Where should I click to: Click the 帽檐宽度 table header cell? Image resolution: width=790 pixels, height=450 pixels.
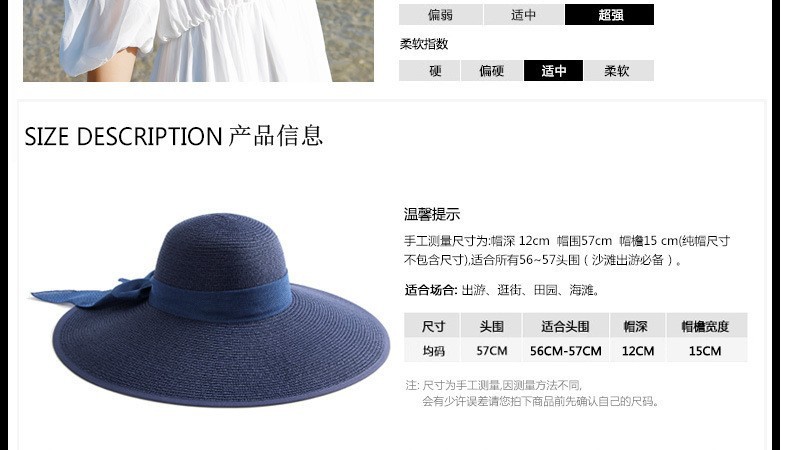coord(706,326)
